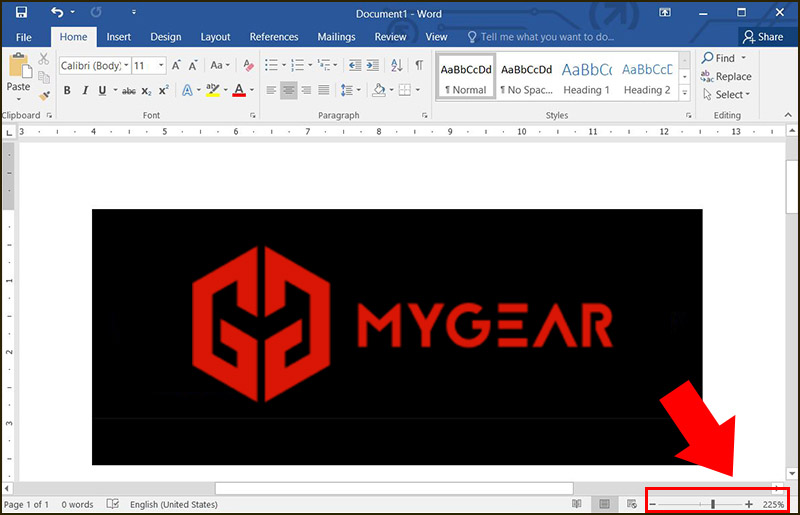
Task: Click the Redo/Repeat icon
Action: click(96, 12)
